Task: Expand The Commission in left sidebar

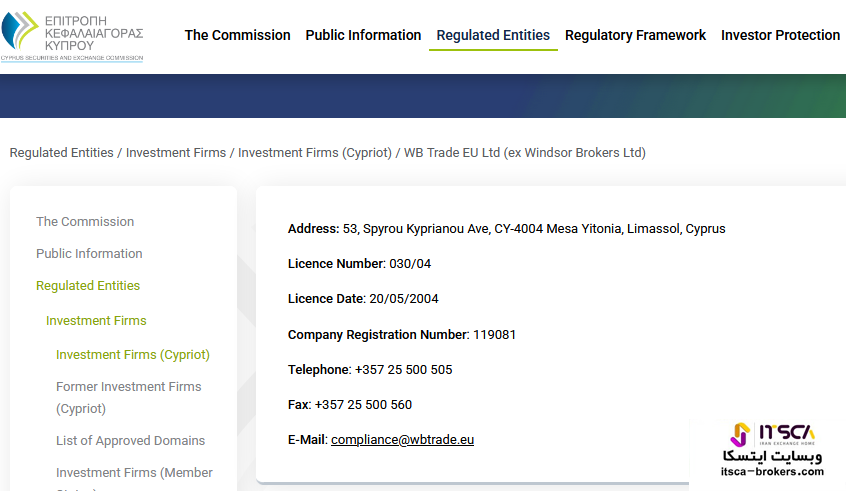Action: pyautogui.click(x=85, y=222)
